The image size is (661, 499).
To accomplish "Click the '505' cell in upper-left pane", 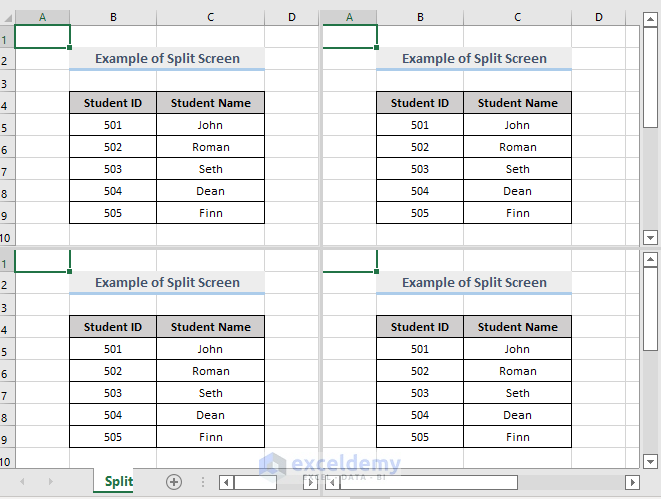I will [113, 213].
